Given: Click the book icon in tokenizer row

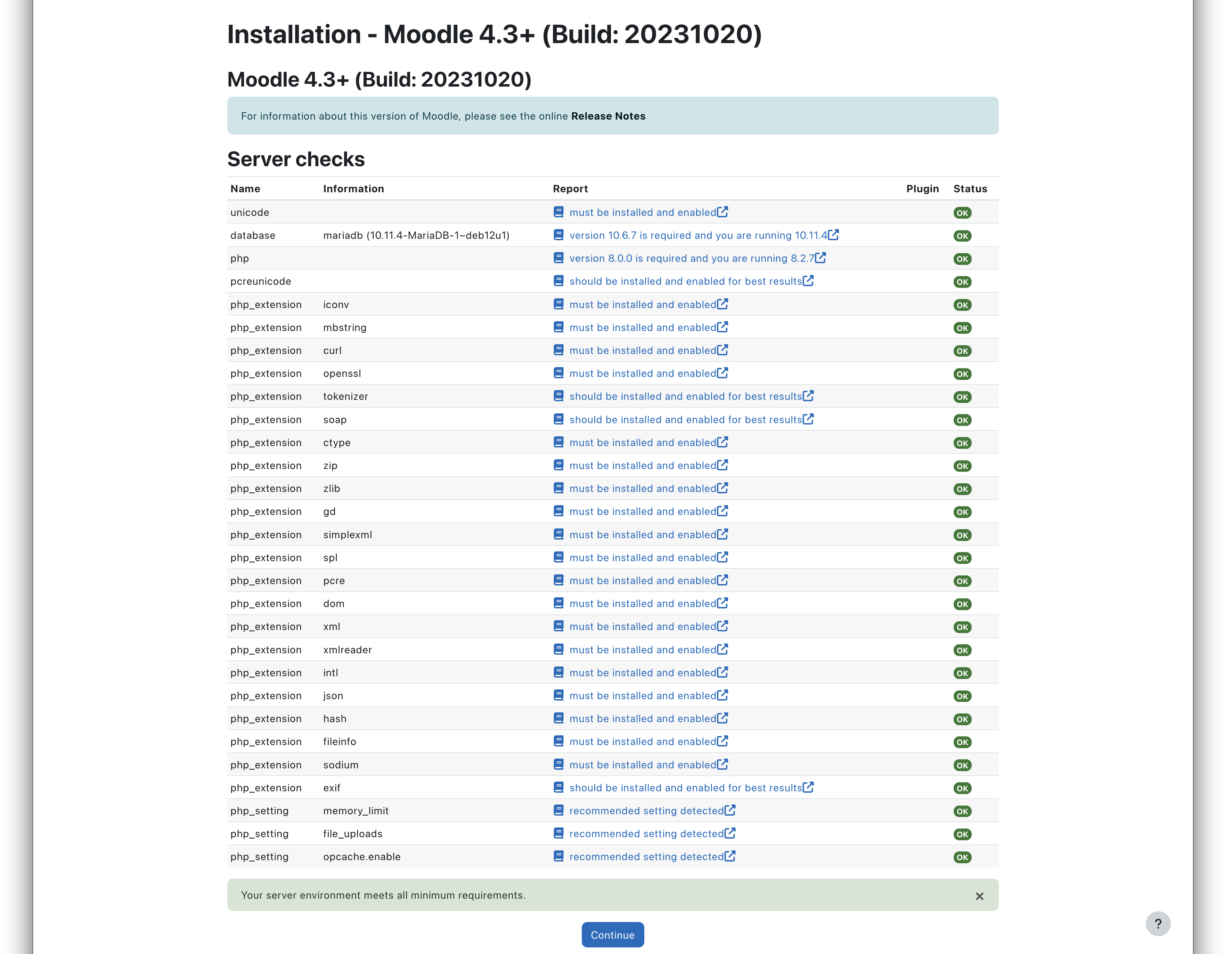Looking at the screenshot, I should (x=558, y=396).
